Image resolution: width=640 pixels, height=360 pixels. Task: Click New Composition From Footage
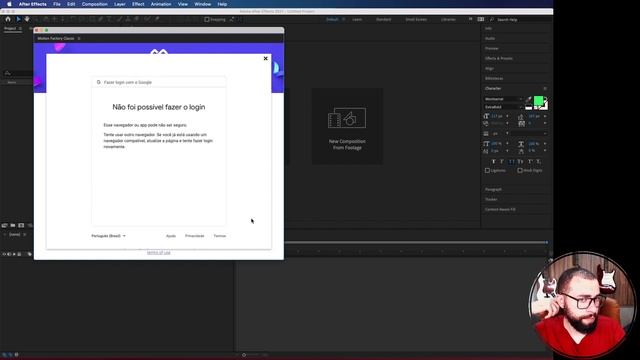(x=347, y=127)
